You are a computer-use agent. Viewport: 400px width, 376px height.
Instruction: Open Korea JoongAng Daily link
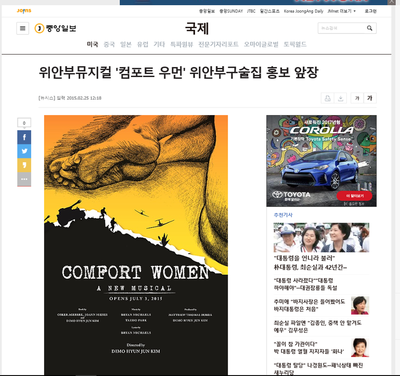point(303,11)
